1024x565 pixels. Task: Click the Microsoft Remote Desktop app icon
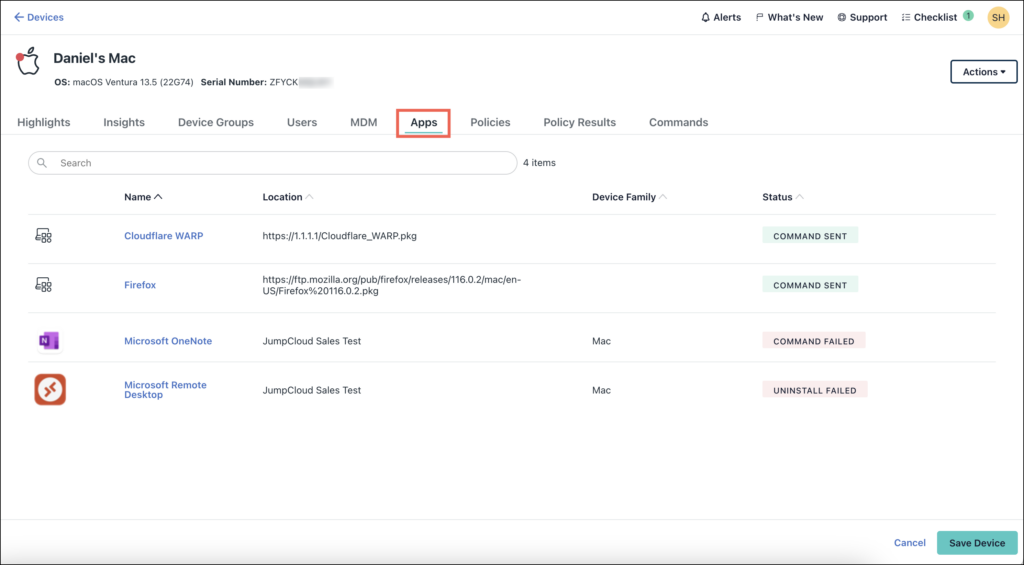(x=49, y=390)
